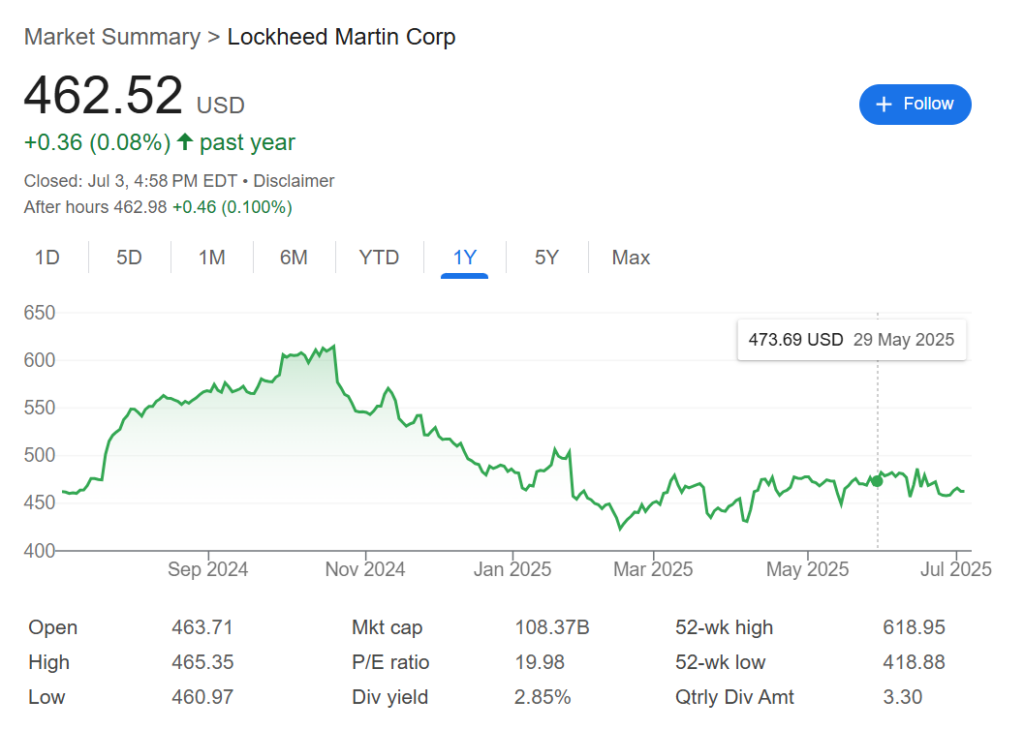Click the Nov 2024 axis label

(x=365, y=569)
